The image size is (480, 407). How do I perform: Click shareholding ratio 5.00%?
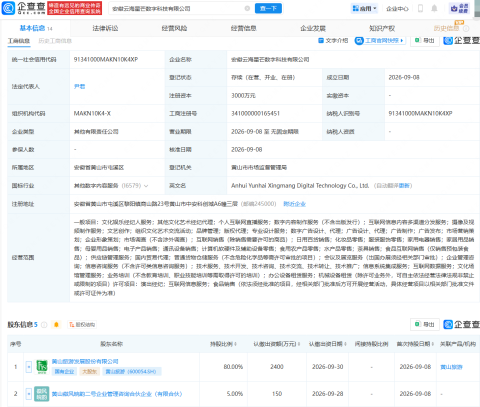pyautogui.click(x=235, y=394)
